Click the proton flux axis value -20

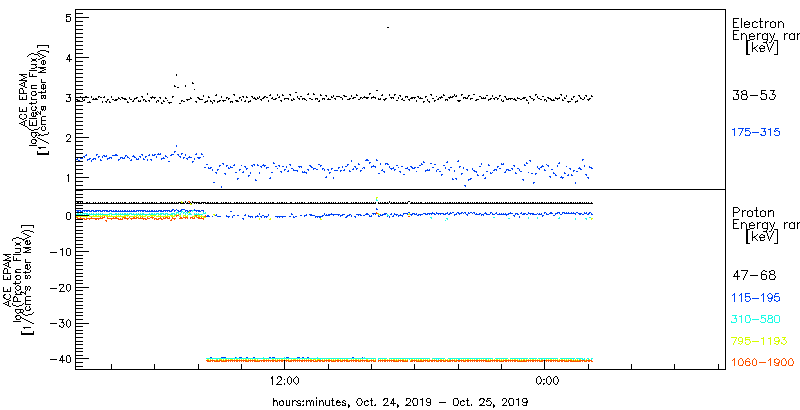60,288
